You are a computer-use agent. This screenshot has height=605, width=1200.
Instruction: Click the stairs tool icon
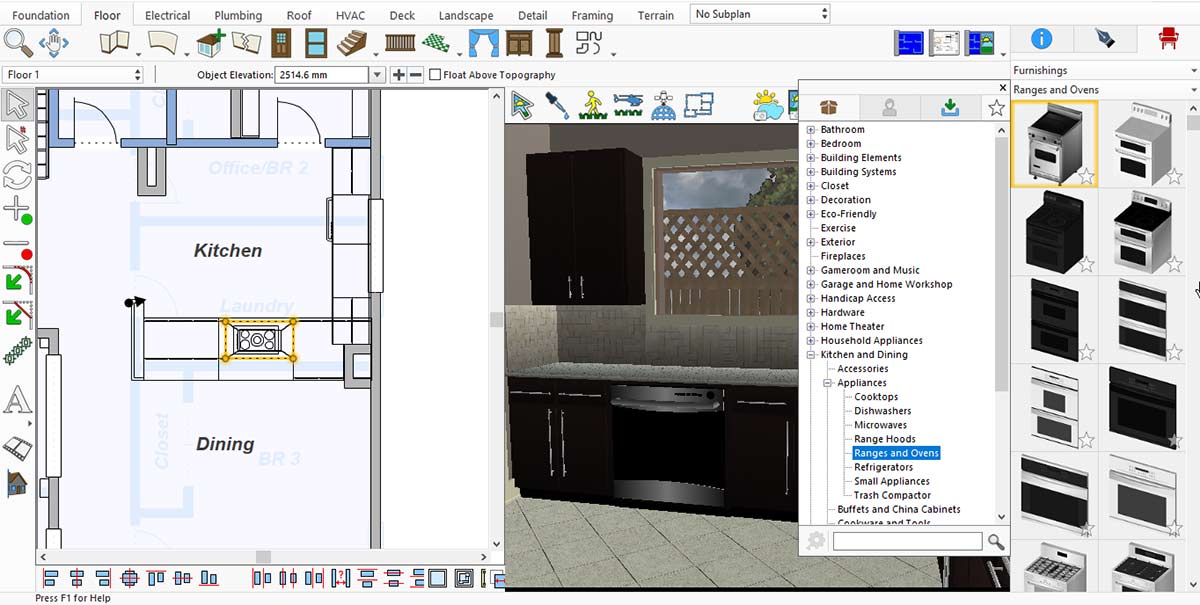(x=351, y=43)
